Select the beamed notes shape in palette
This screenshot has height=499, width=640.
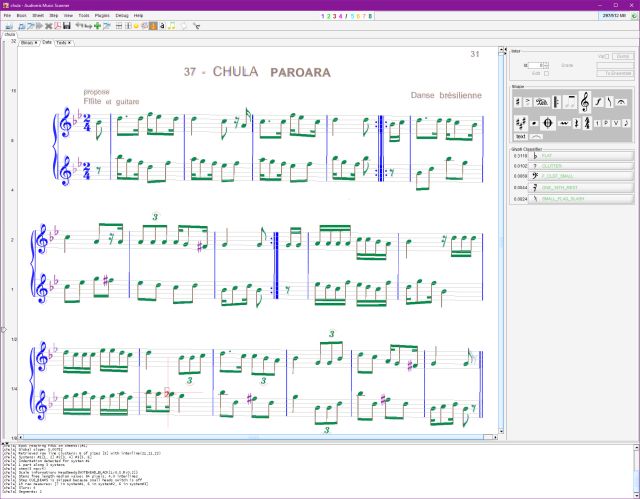point(570,102)
